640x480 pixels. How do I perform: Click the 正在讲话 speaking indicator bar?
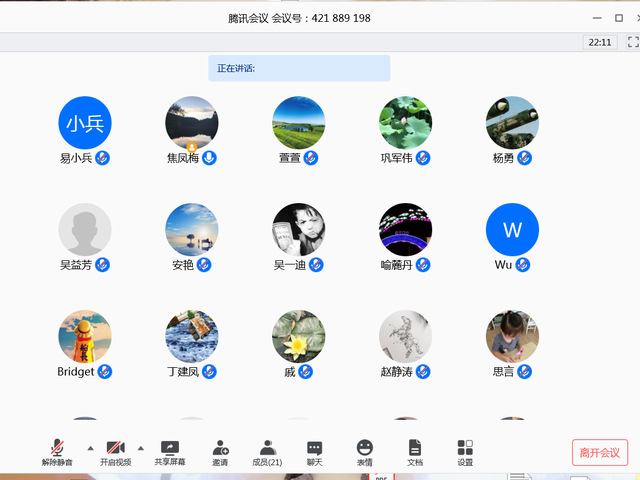pyautogui.click(x=299, y=68)
